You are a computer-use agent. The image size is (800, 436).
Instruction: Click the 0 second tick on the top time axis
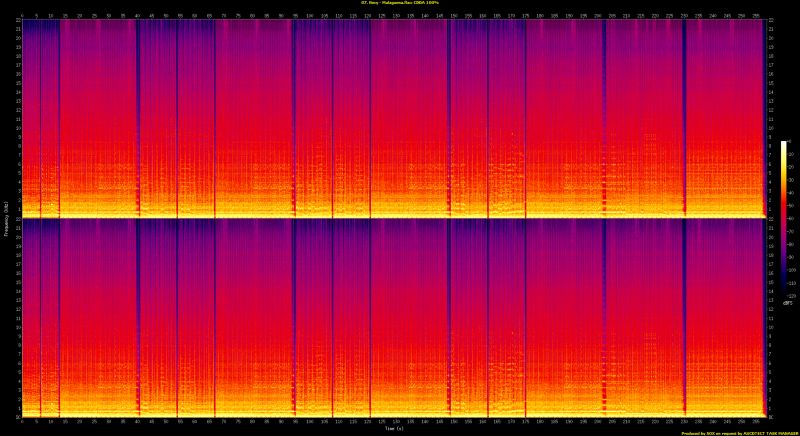click(21, 15)
